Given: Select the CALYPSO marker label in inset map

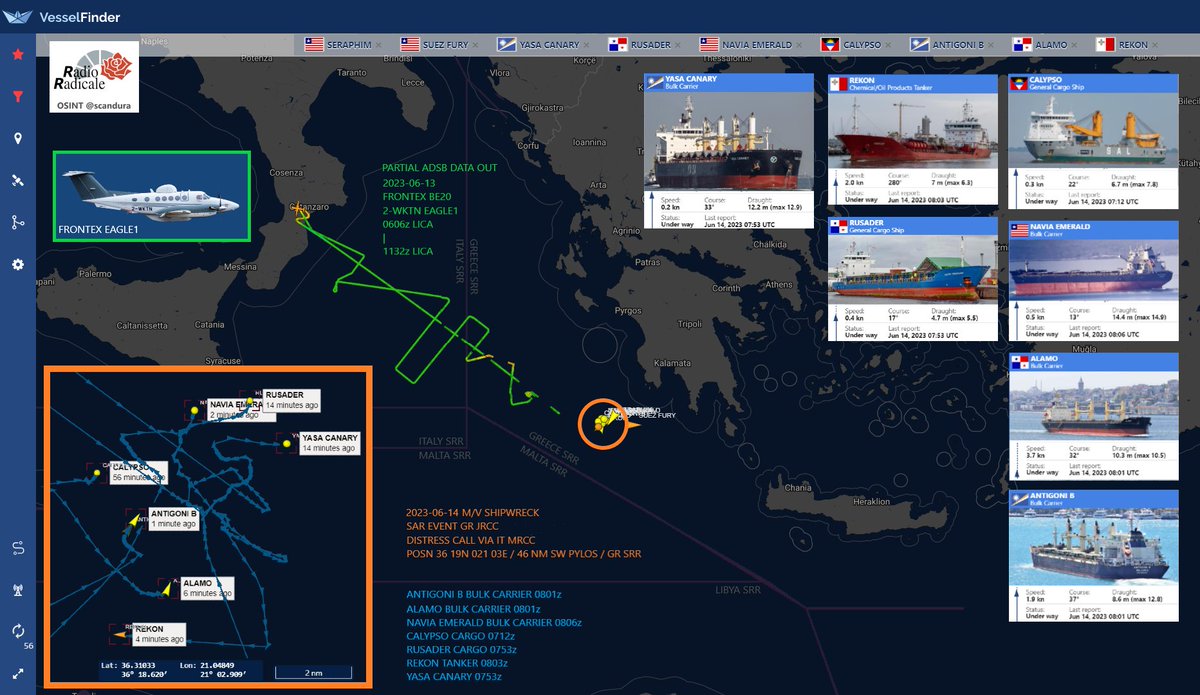Looking at the screenshot, I should 138,472.
